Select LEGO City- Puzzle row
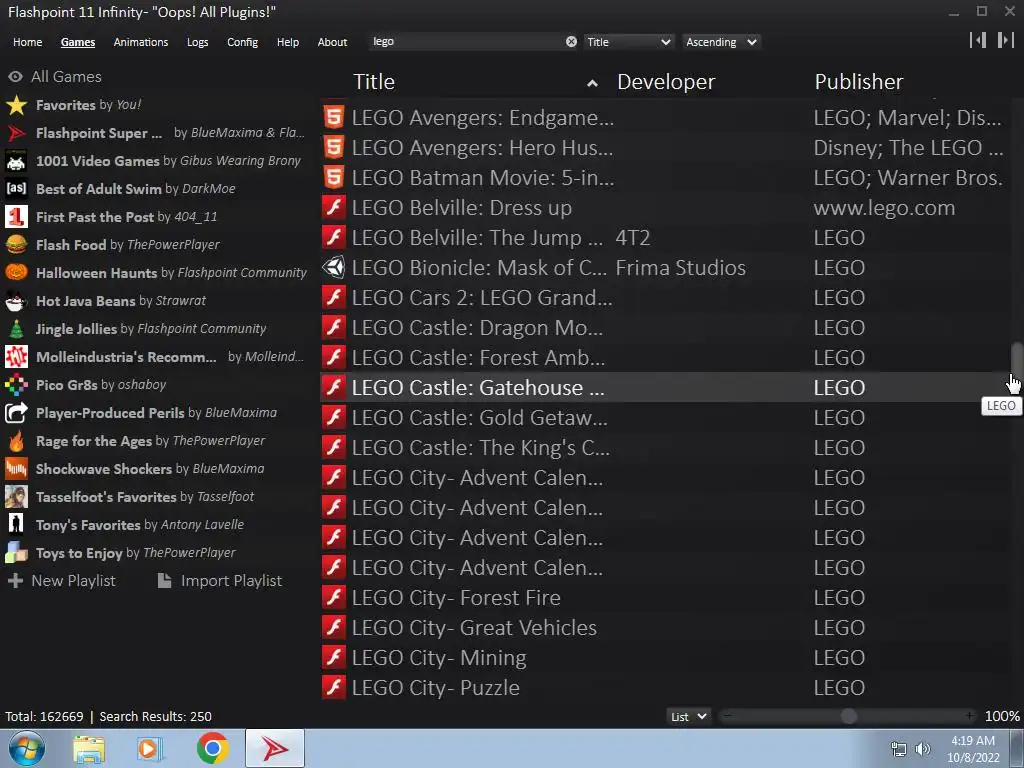This screenshot has width=1024, height=768. [x=665, y=688]
